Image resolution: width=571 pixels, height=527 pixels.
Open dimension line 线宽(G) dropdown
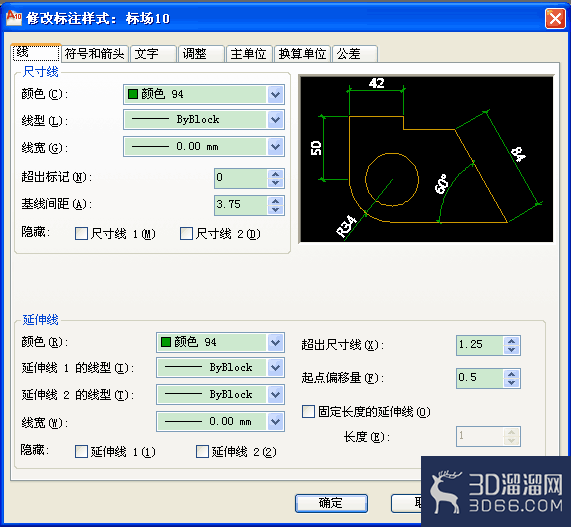[x=276, y=147]
